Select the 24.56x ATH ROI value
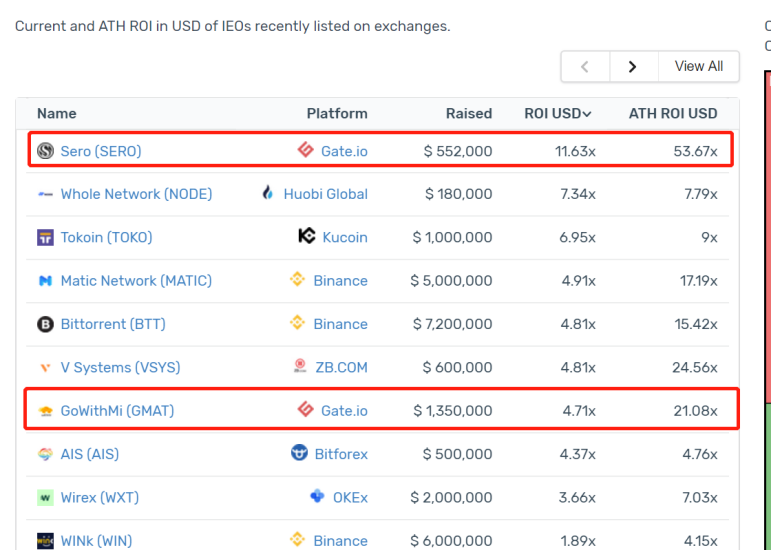Image resolution: width=771 pixels, height=550 pixels. pos(695,368)
